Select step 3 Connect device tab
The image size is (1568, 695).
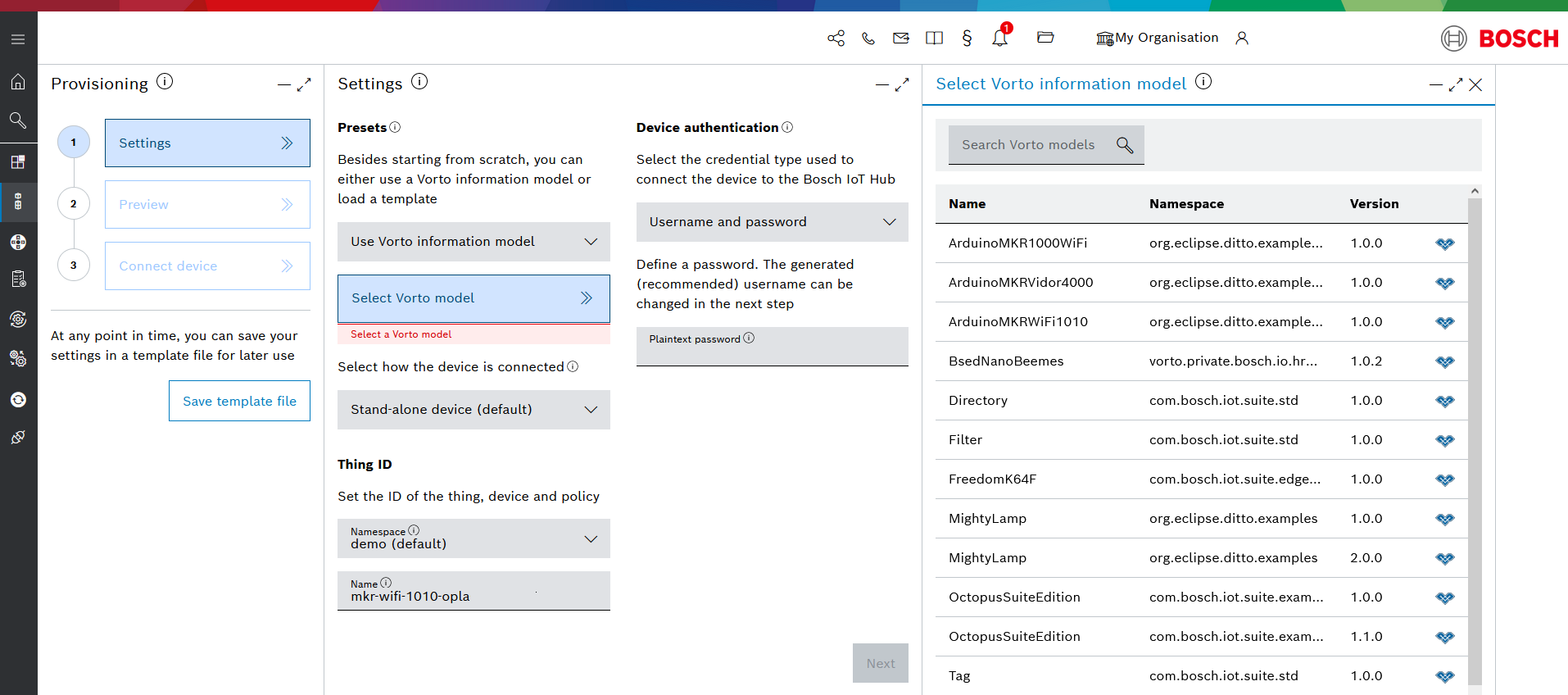(207, 266)
